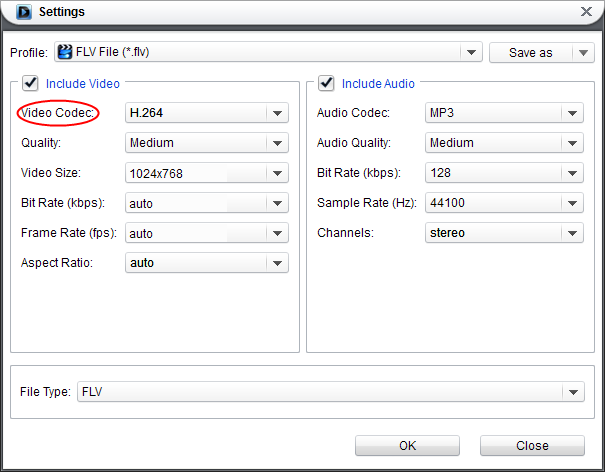Screen dimensions: 605x472
Task: Click the Aspect Ratio: label
Action: [x=57, y=263]
